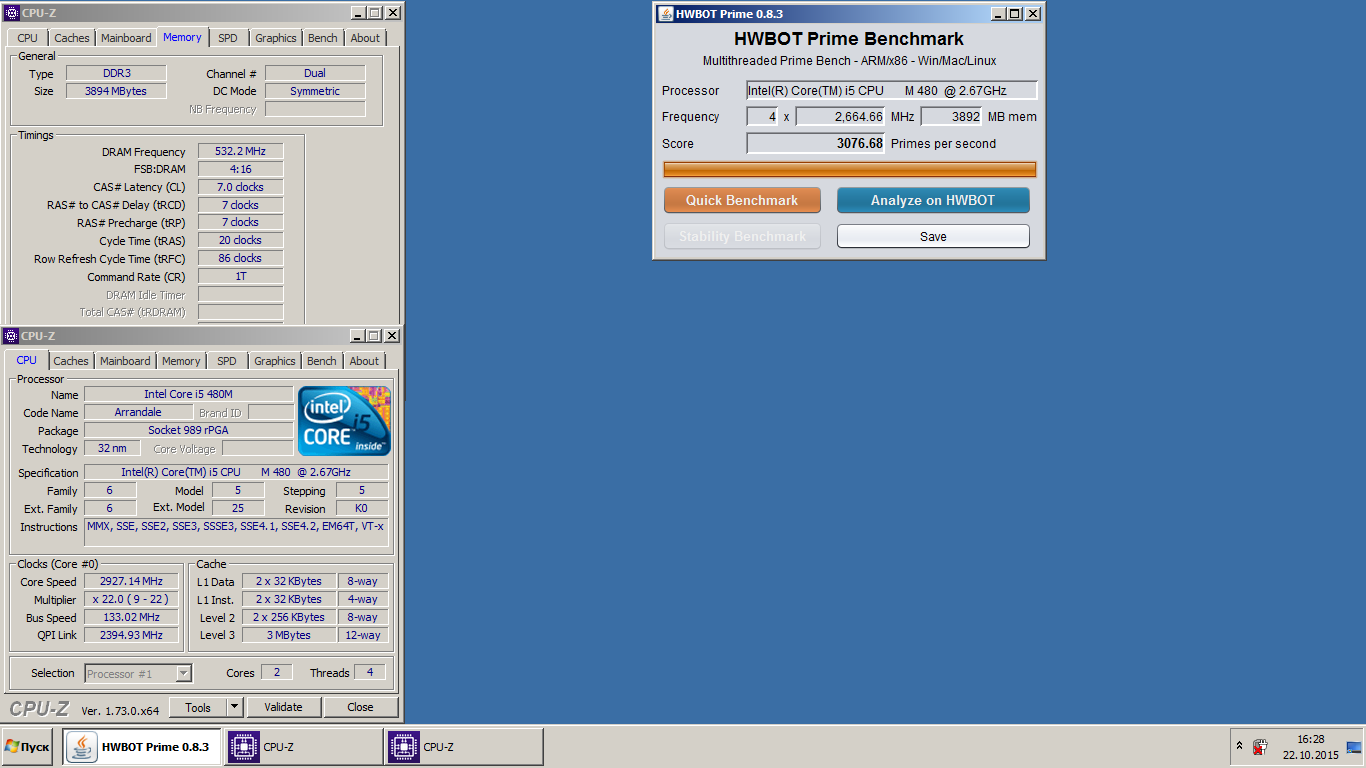Click the 2,664.66 MHz frequency field
1366x768 pixels.
841,117
